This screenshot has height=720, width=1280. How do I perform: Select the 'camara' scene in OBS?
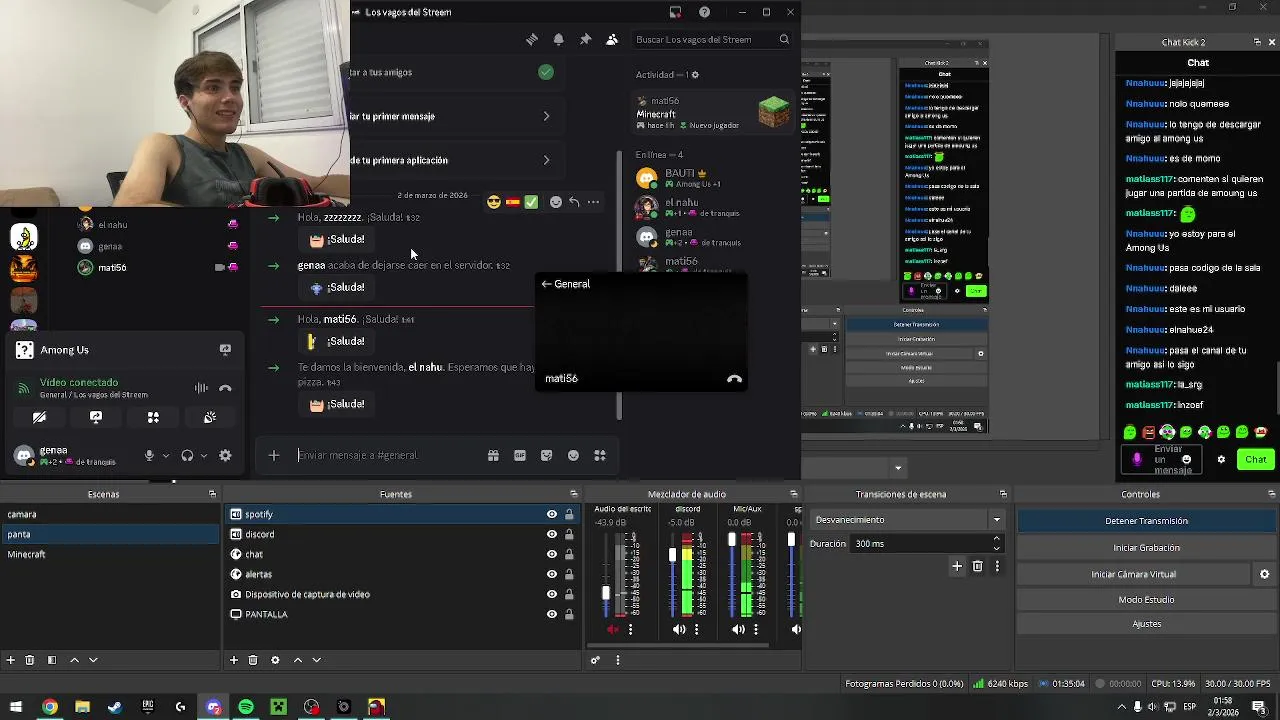(110, 514)
